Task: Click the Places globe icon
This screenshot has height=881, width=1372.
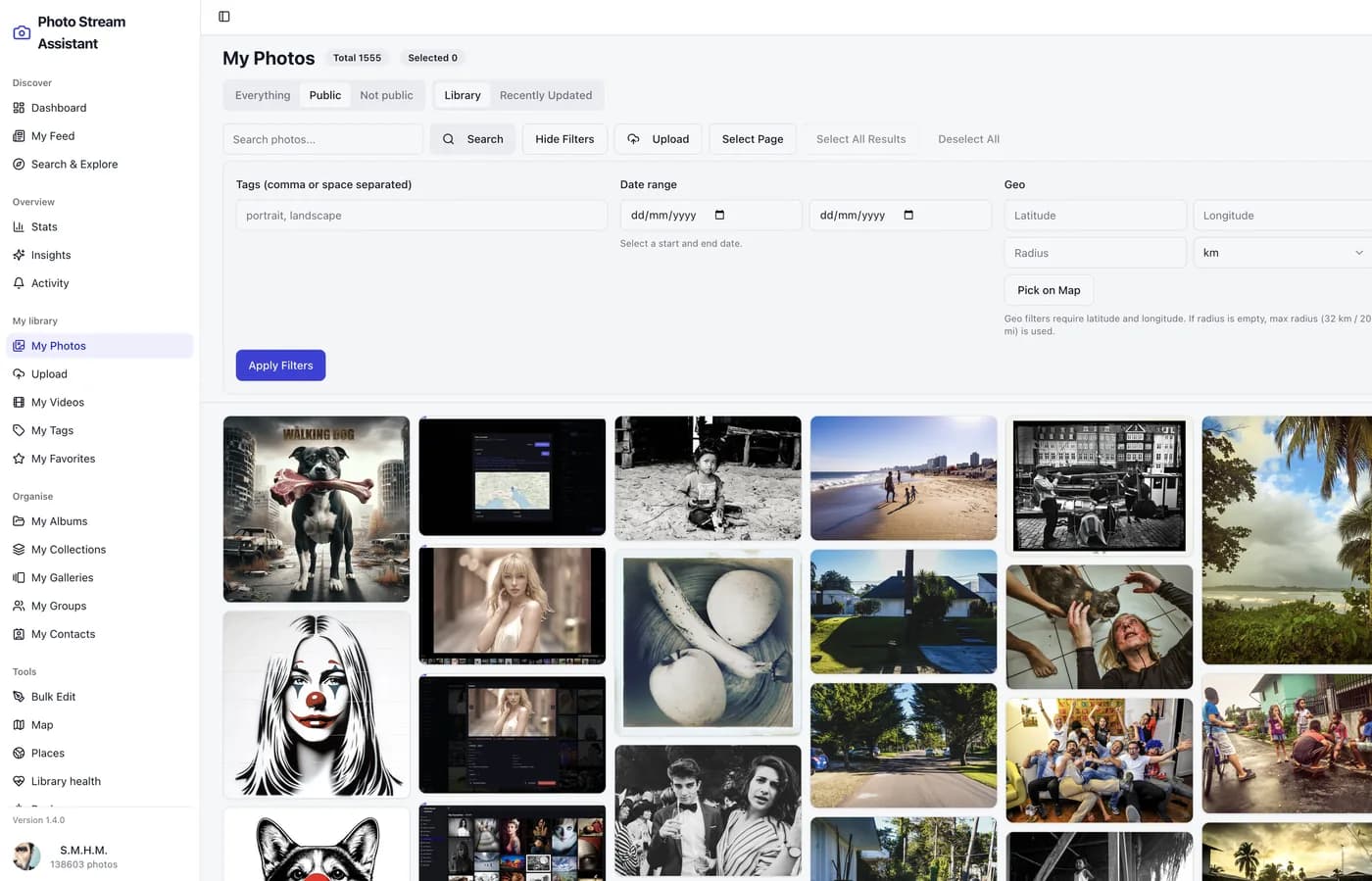Action: (x=19, y=754)
